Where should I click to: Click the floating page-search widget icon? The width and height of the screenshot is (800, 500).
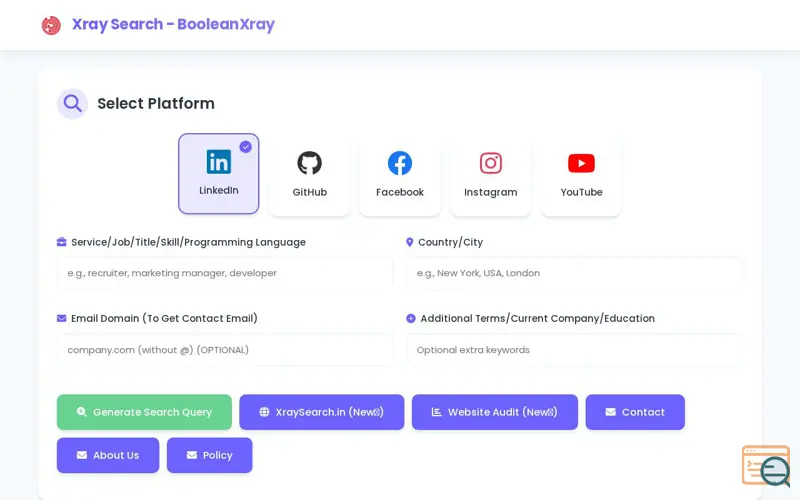pyautogui.click(x=766, y=465)
